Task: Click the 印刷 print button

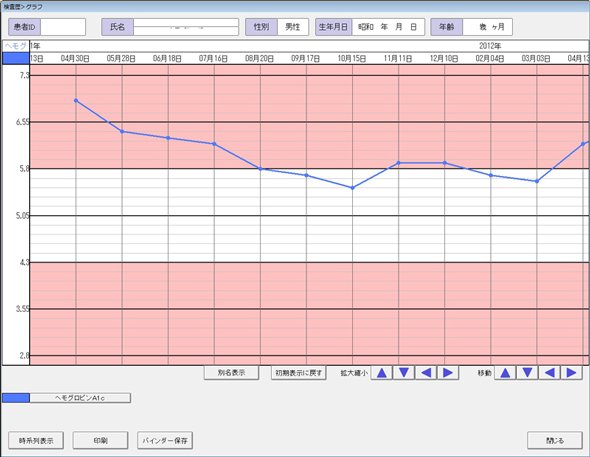Action: 100,440
